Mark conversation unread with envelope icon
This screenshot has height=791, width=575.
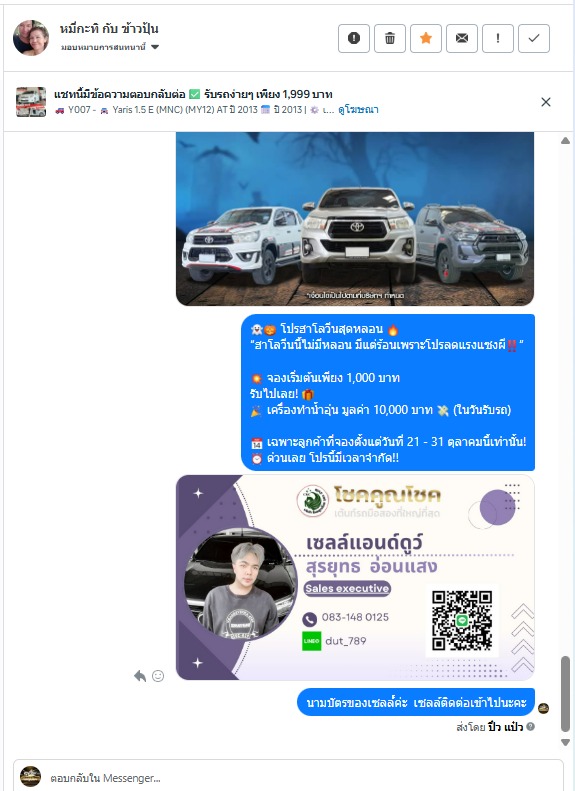point(462,38)
